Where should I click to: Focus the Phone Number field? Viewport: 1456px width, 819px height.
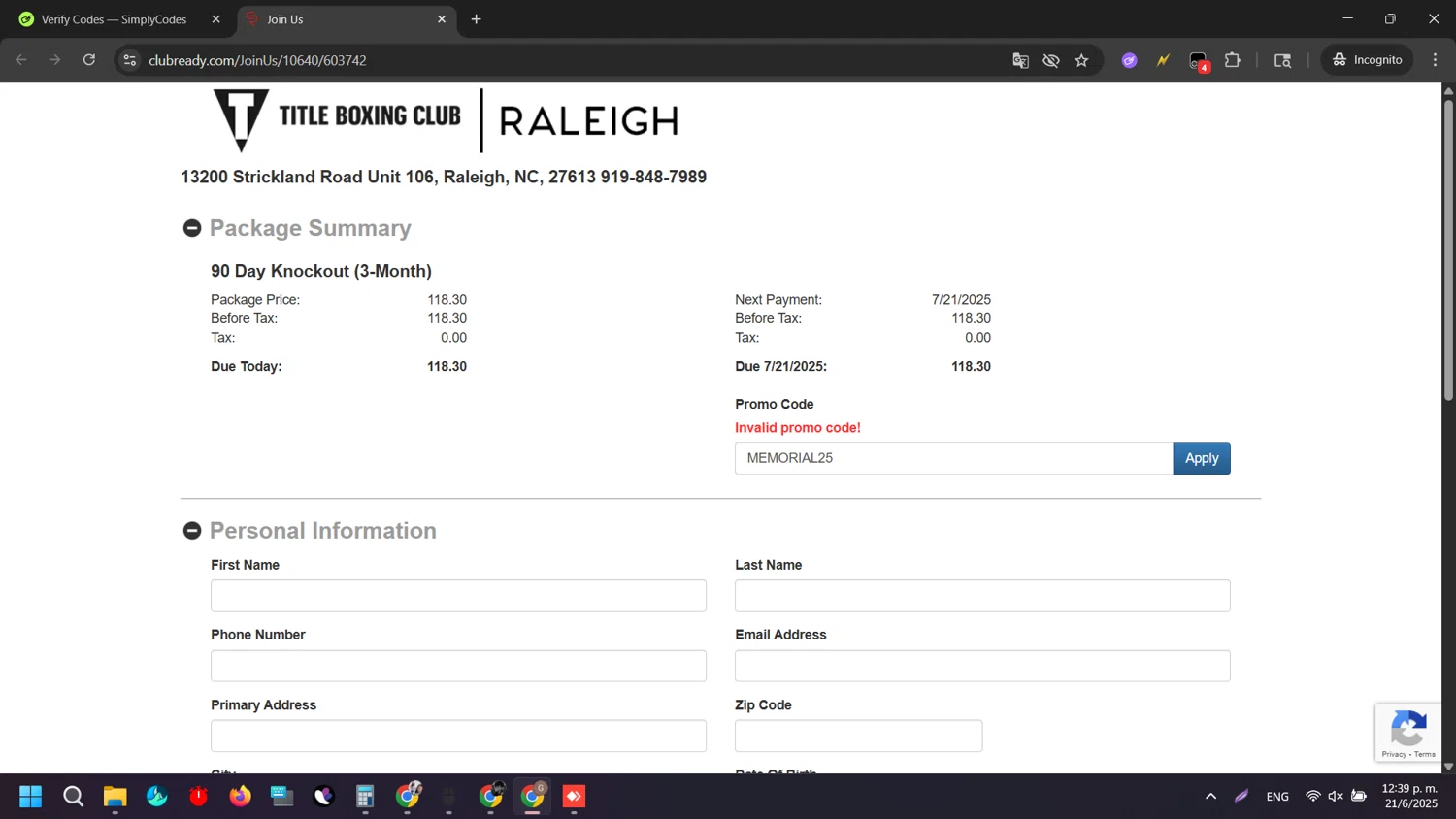coord(458,666)
